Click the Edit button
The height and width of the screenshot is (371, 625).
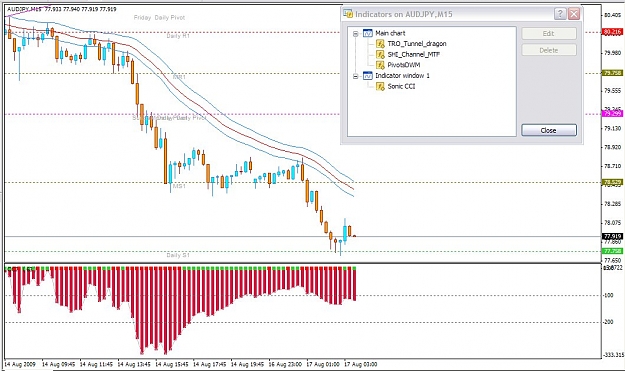click(x=549, y=34)
